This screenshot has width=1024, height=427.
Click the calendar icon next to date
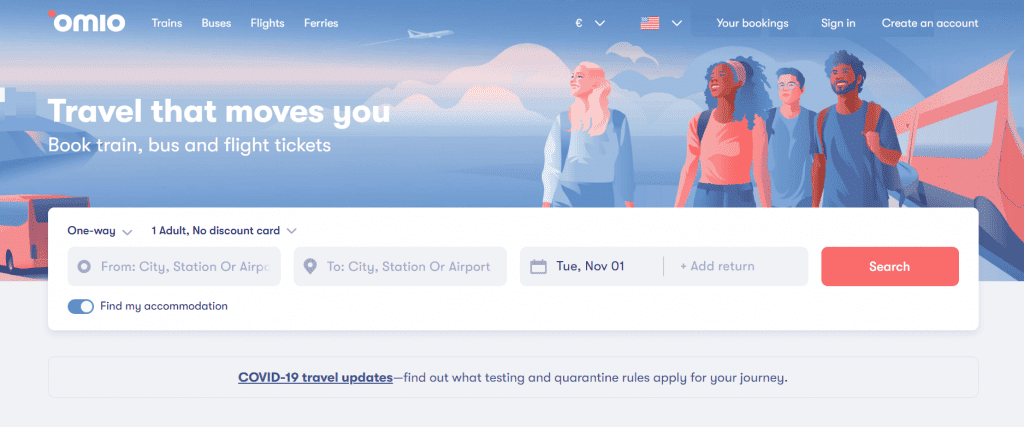[x=538, y=267]
